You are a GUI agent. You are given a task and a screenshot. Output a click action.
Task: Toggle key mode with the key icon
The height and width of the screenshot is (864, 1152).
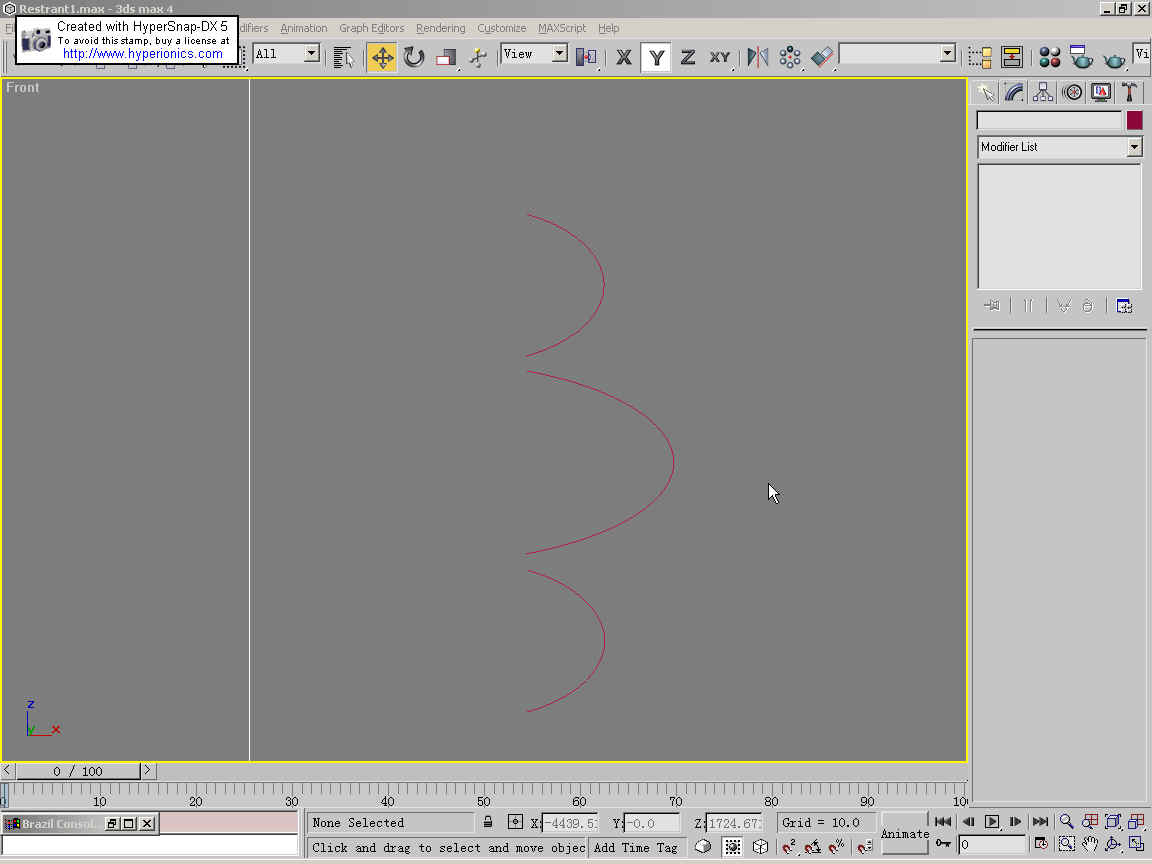coord(943,845)
